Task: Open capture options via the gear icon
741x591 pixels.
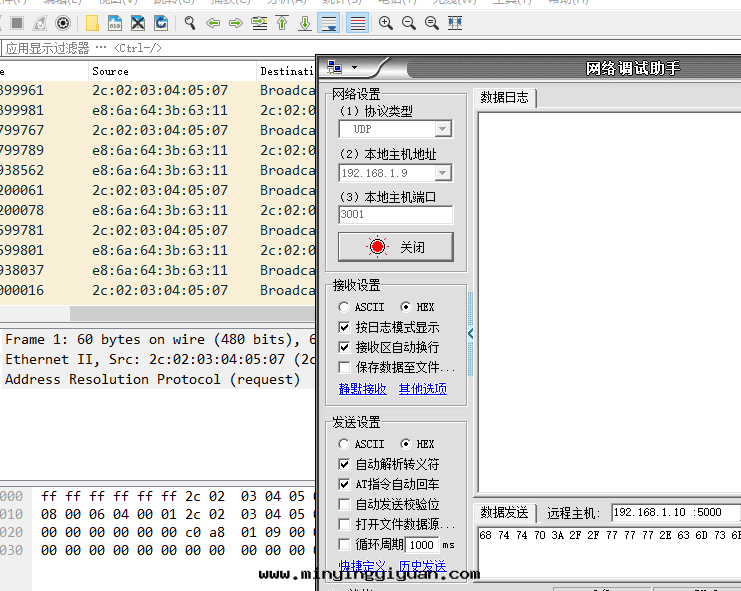Action: (63, 23)
